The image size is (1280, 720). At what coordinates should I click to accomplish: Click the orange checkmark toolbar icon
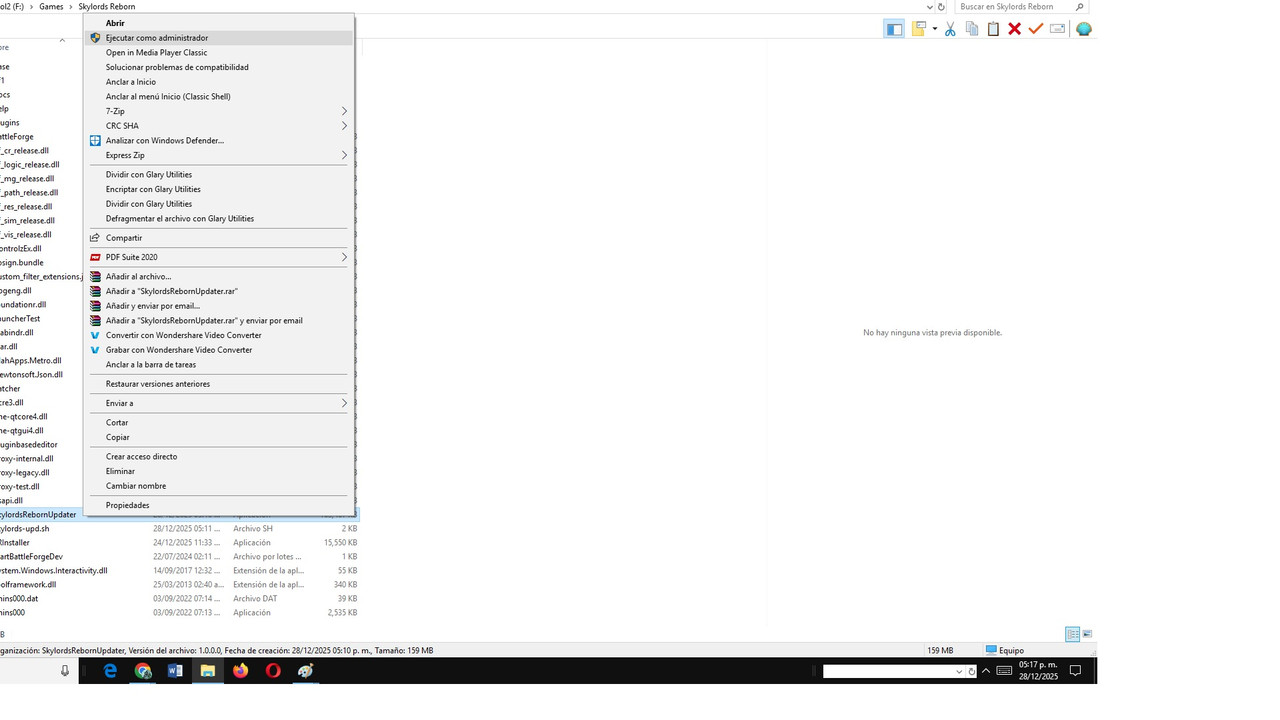click(x=1036, y=29)
